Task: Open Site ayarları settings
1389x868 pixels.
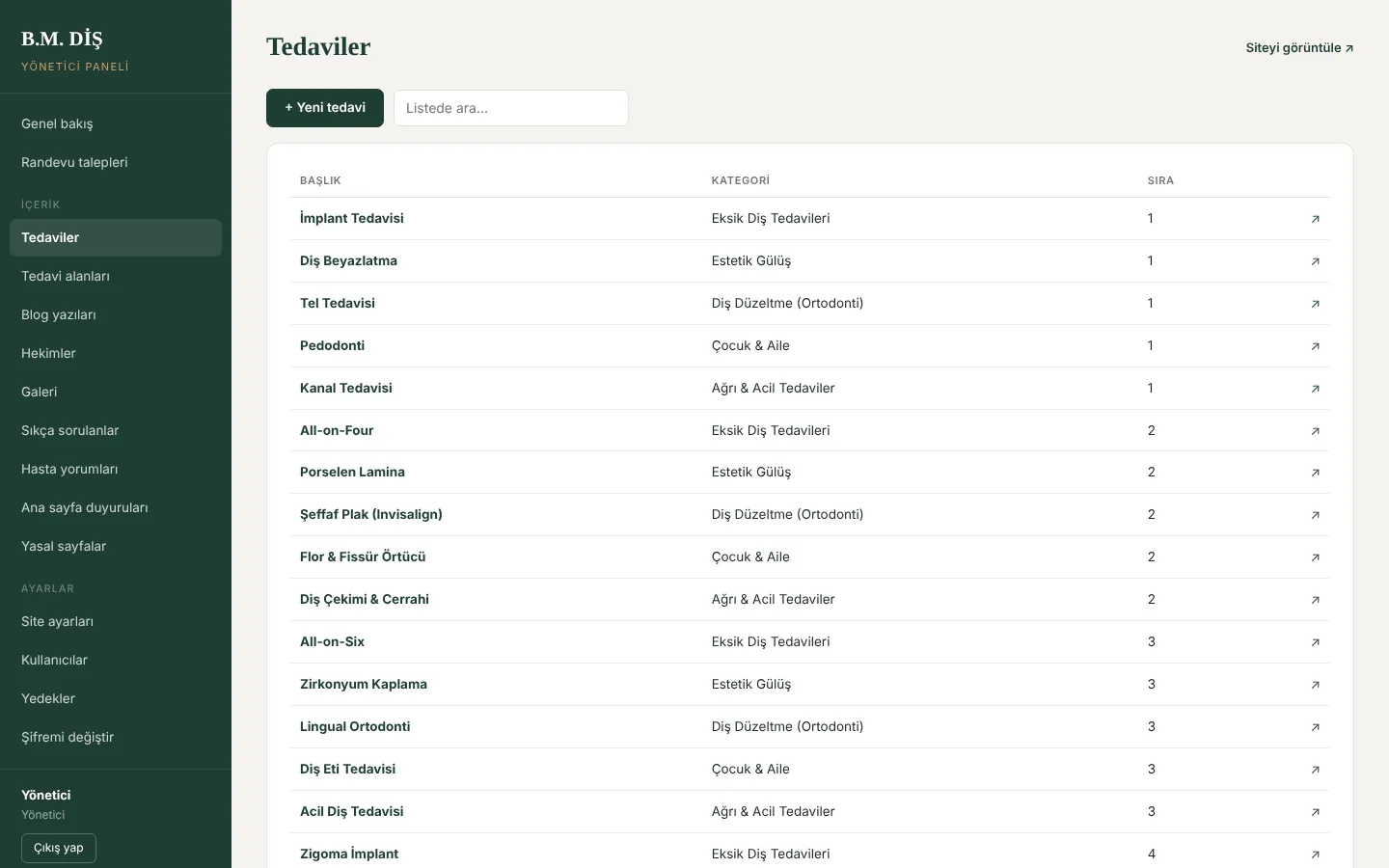Action: tap(116, 621)
